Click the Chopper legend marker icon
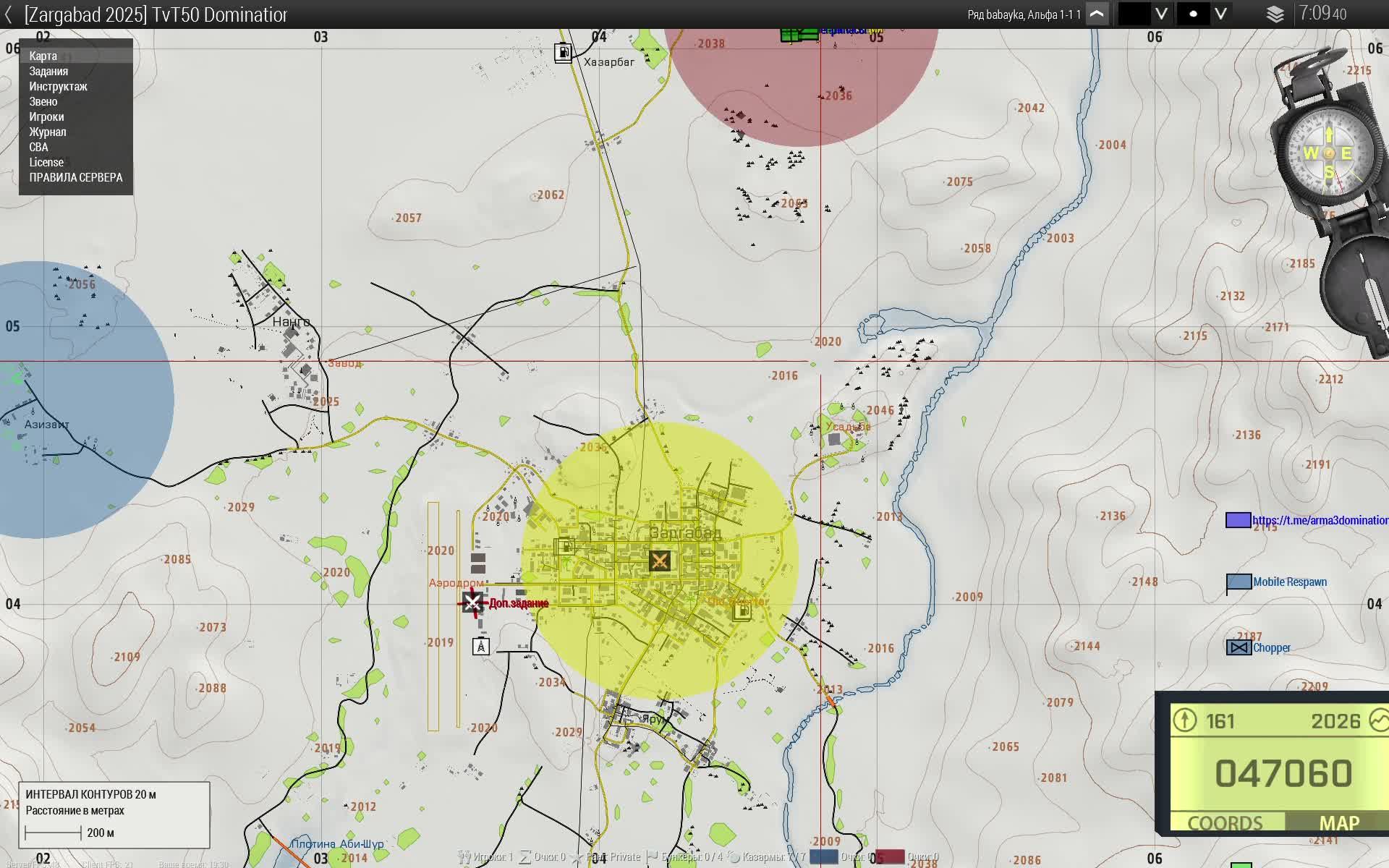Screen dimensions: 1389x868 (1239, 647)
